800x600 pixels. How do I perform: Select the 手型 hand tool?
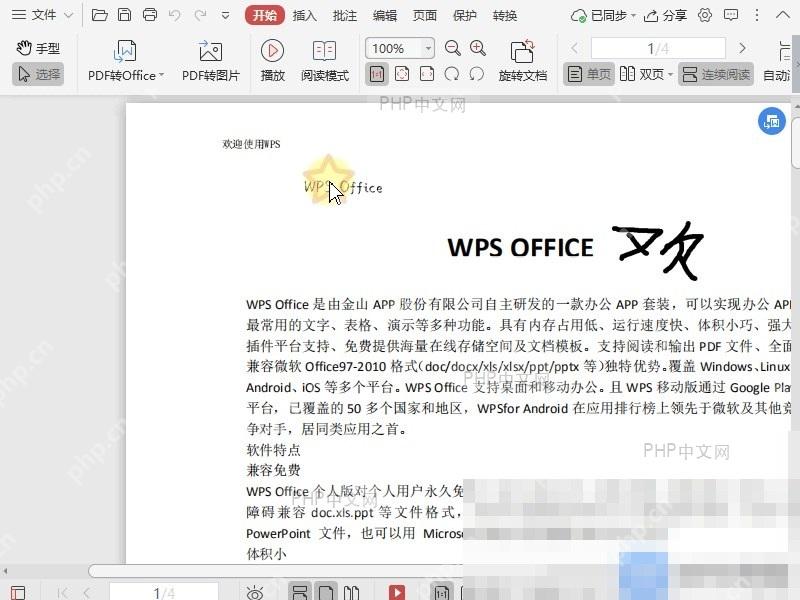click(38, 48)
